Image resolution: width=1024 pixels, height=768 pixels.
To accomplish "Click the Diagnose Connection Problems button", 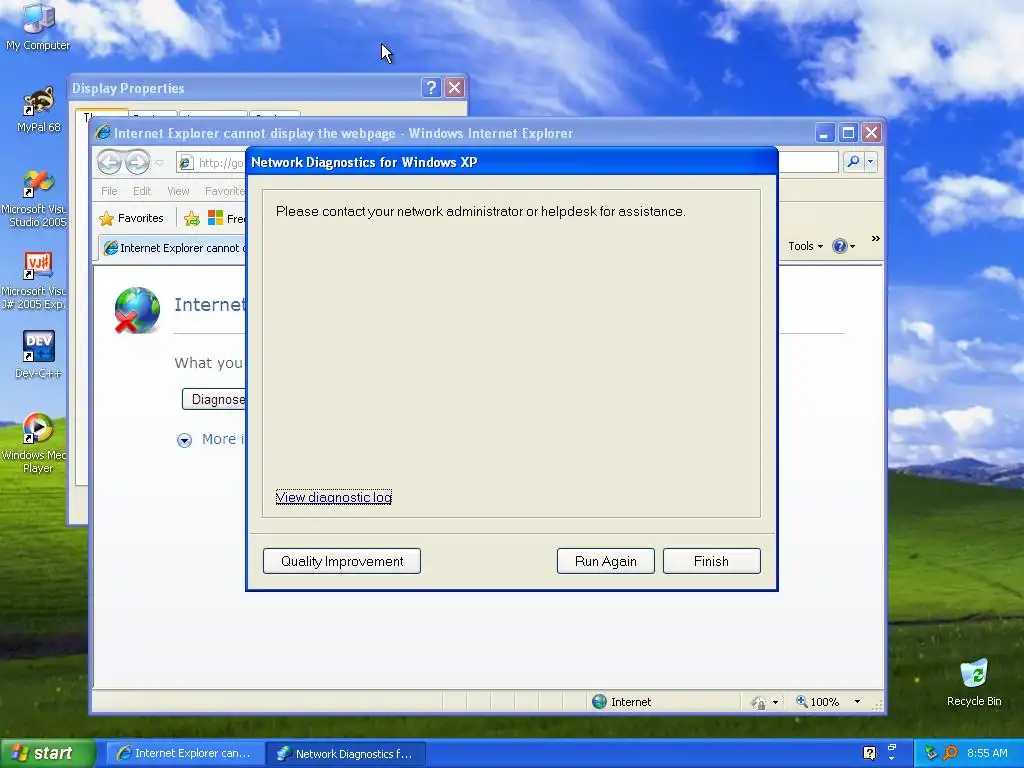I will pyautogui.click(x=214, y=399).
